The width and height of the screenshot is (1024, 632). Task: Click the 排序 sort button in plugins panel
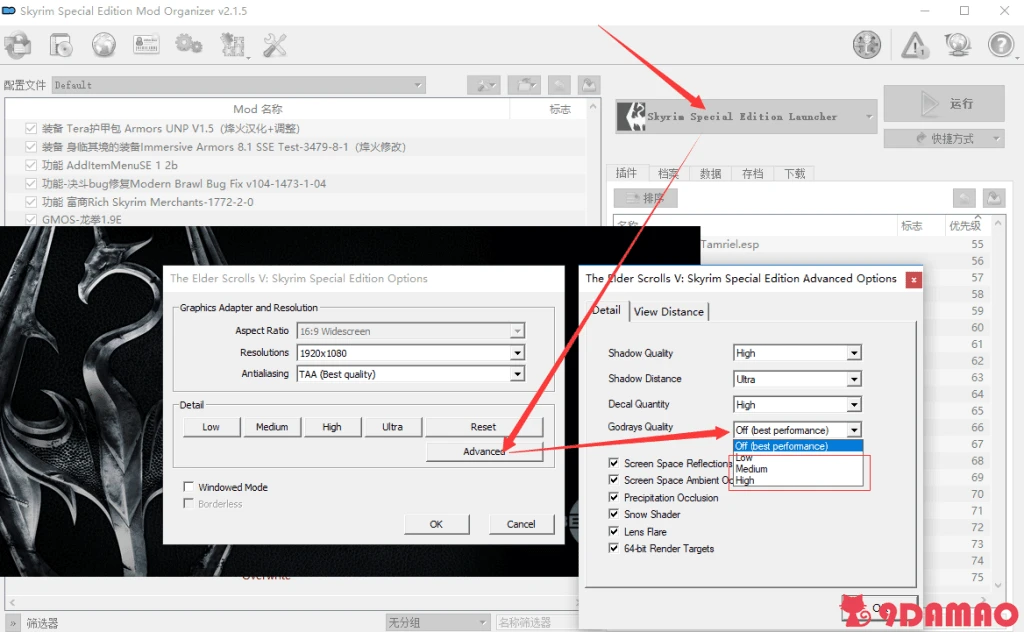[645, 198]
